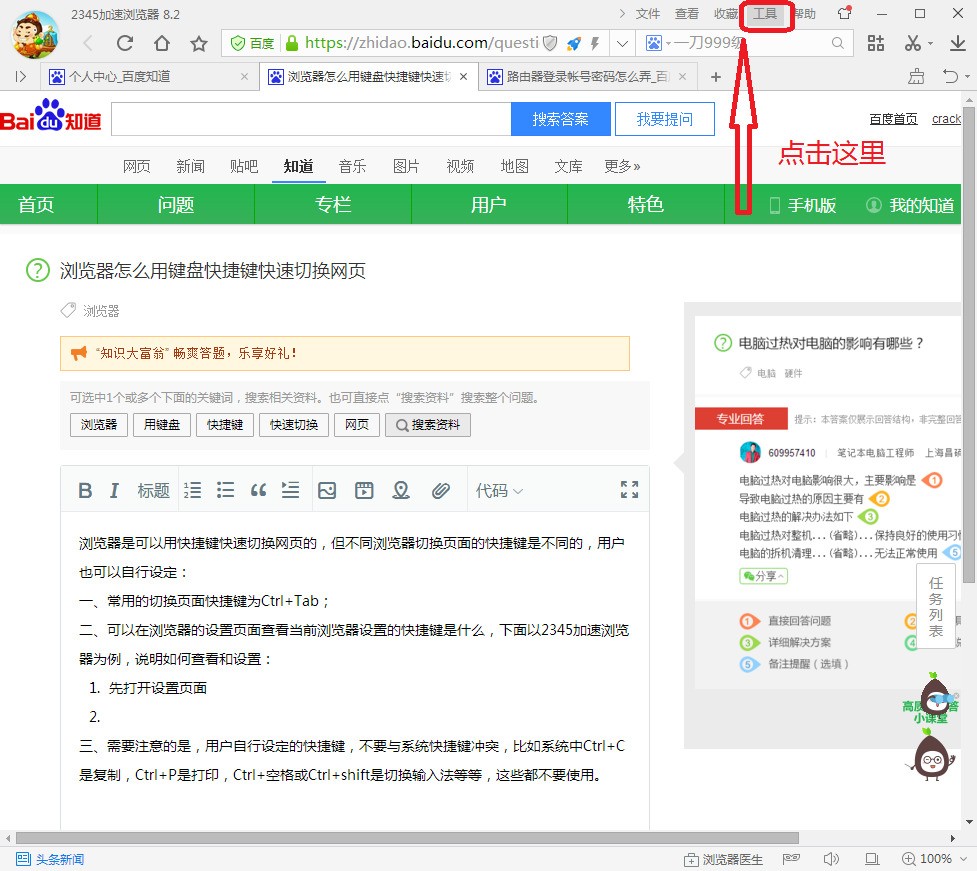Click the browser reload icon
The width and height of the screenshot is (977, 871).
click(125, 43)
